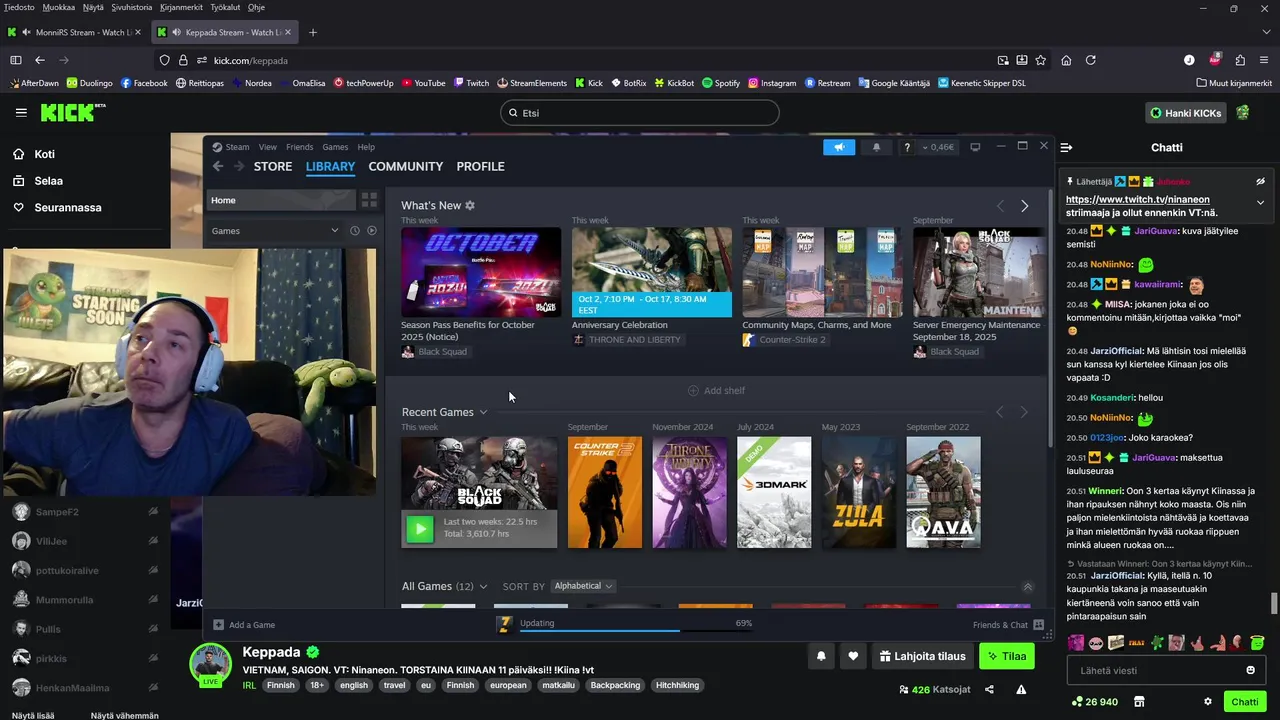Toggle visibility for pottukoiralive channel

[153, 570]
